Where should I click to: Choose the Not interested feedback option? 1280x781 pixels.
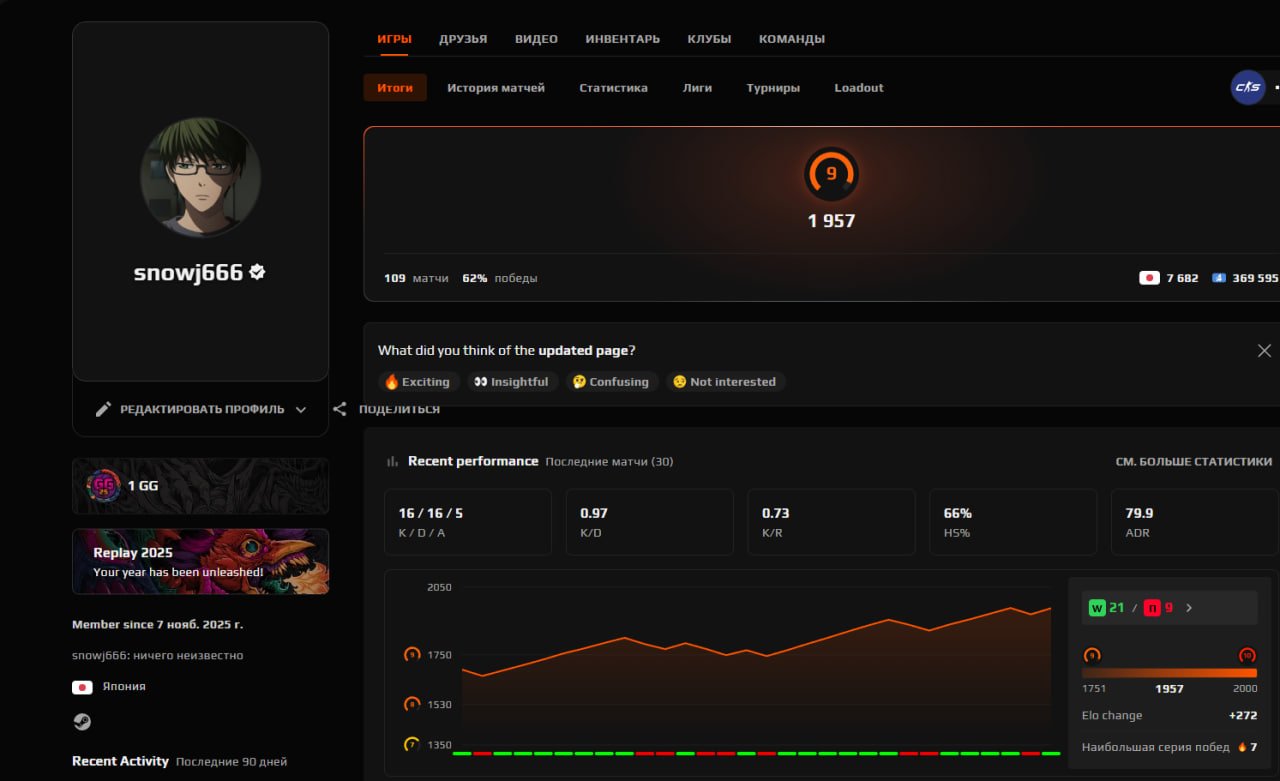pyautogui.click(x=726, y=381)
